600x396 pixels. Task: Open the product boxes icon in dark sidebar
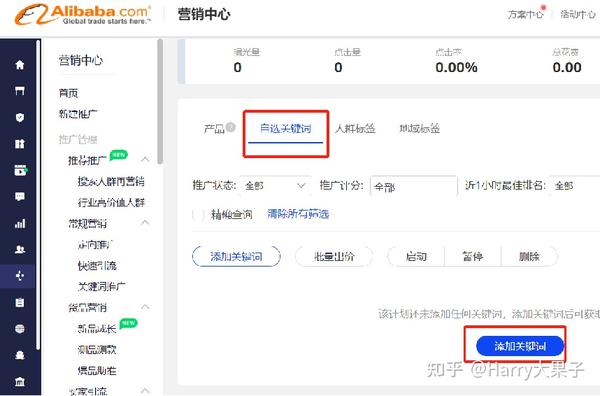coord(20,144)
